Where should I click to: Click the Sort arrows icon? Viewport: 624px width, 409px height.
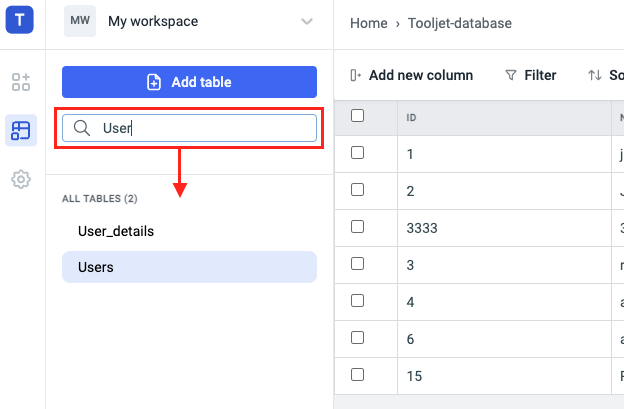[x=595, y=75]
